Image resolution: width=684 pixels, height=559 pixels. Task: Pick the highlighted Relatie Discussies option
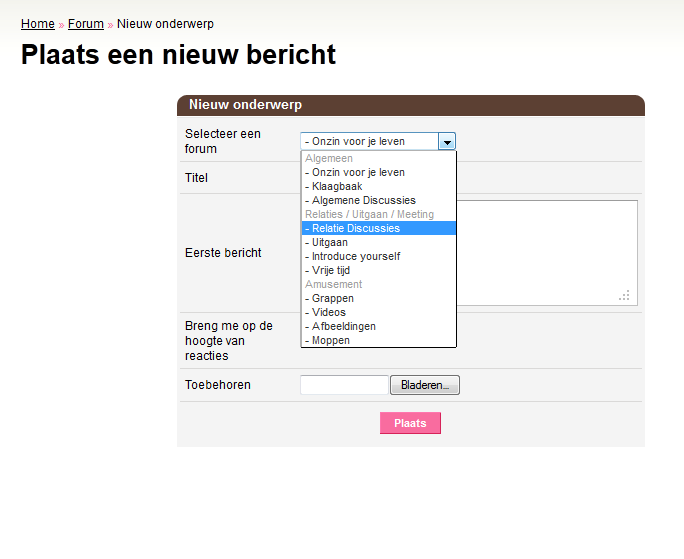(379, 228)
